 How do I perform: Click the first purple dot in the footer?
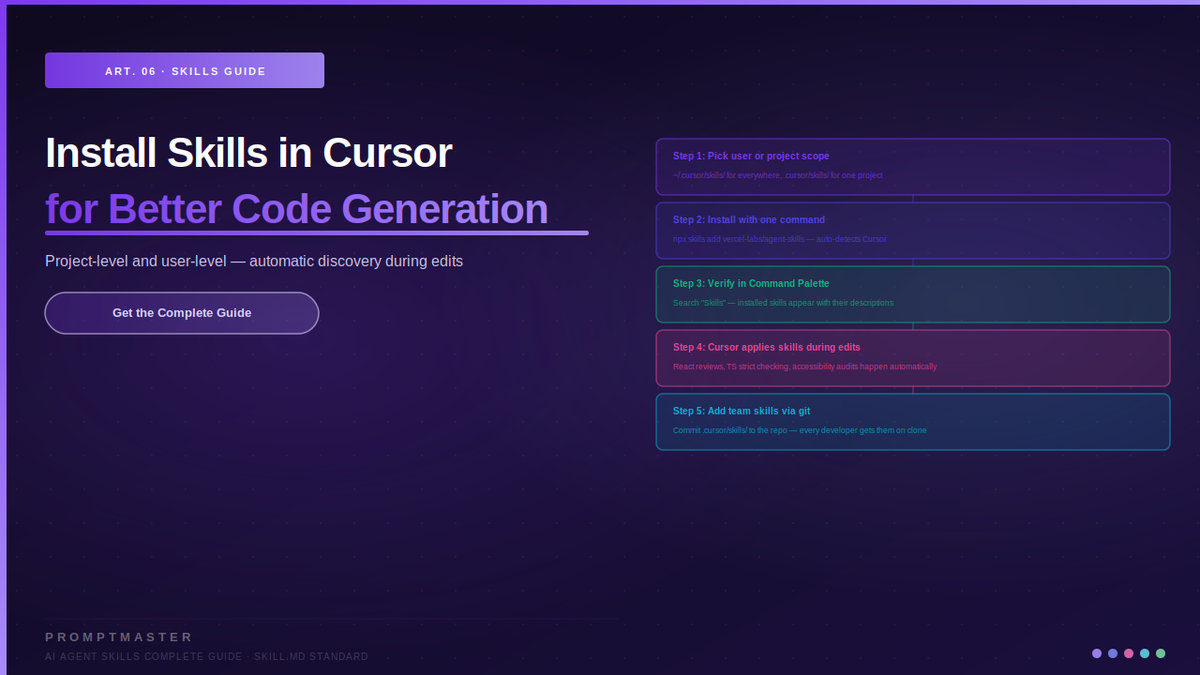1097,653
